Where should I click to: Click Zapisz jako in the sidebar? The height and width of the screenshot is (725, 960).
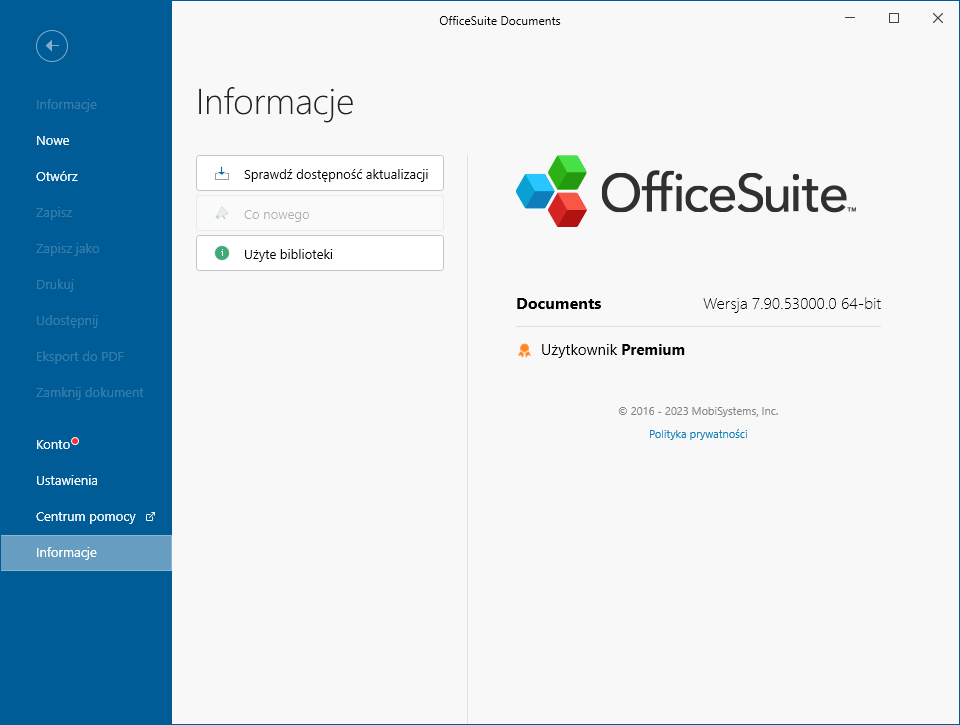click(x=67, y=249)
